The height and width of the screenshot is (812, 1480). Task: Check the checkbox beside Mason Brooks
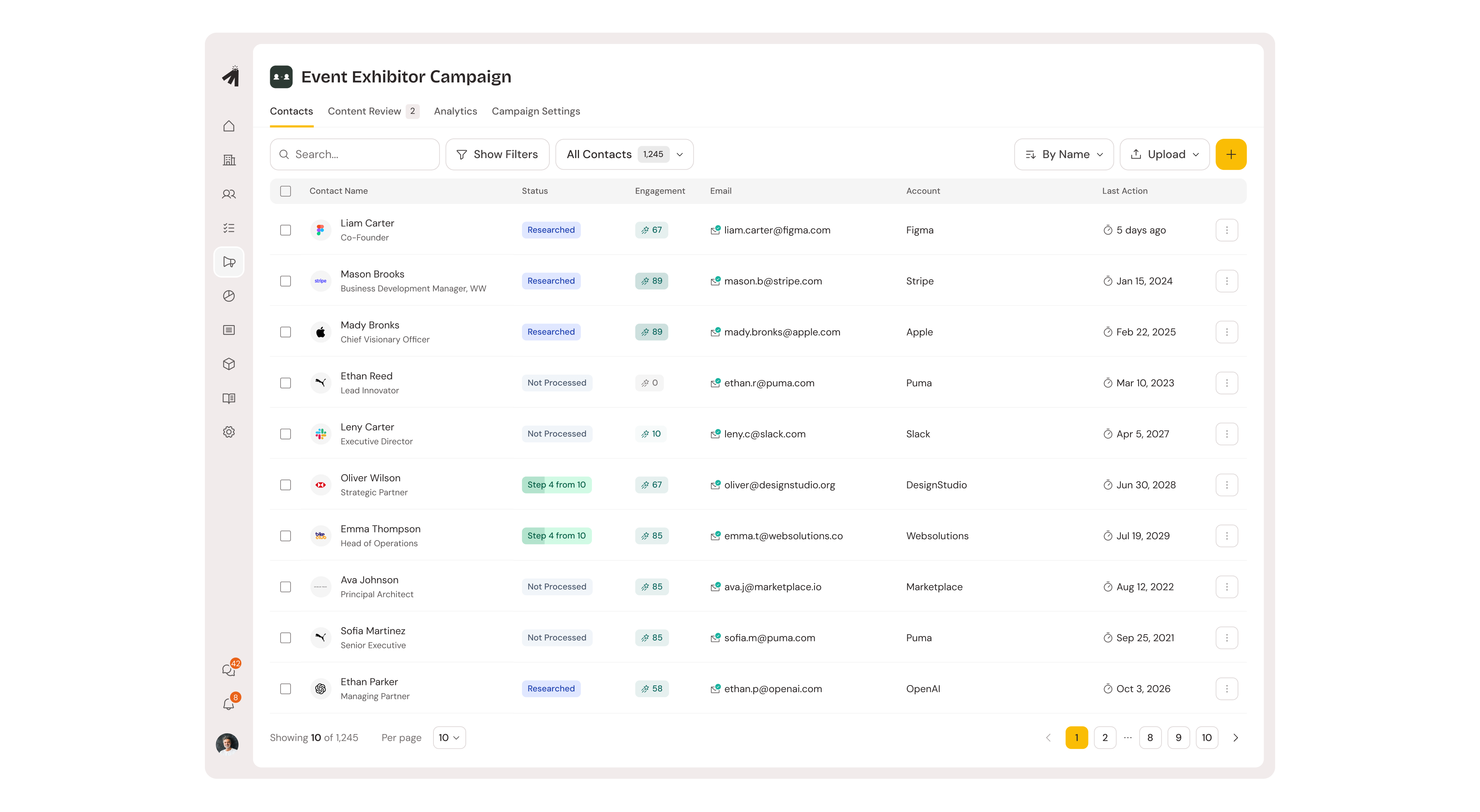tap(285, 281)
